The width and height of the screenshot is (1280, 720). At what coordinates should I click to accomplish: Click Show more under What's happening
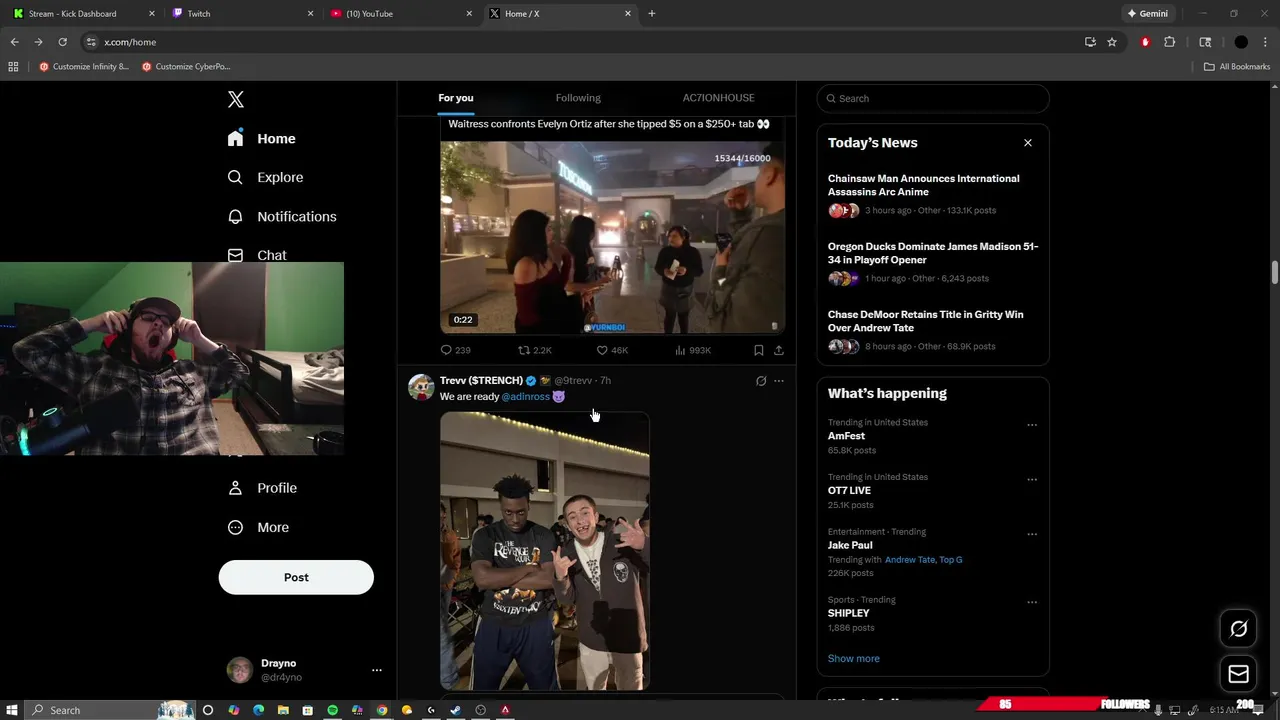[x=853, y=658]
